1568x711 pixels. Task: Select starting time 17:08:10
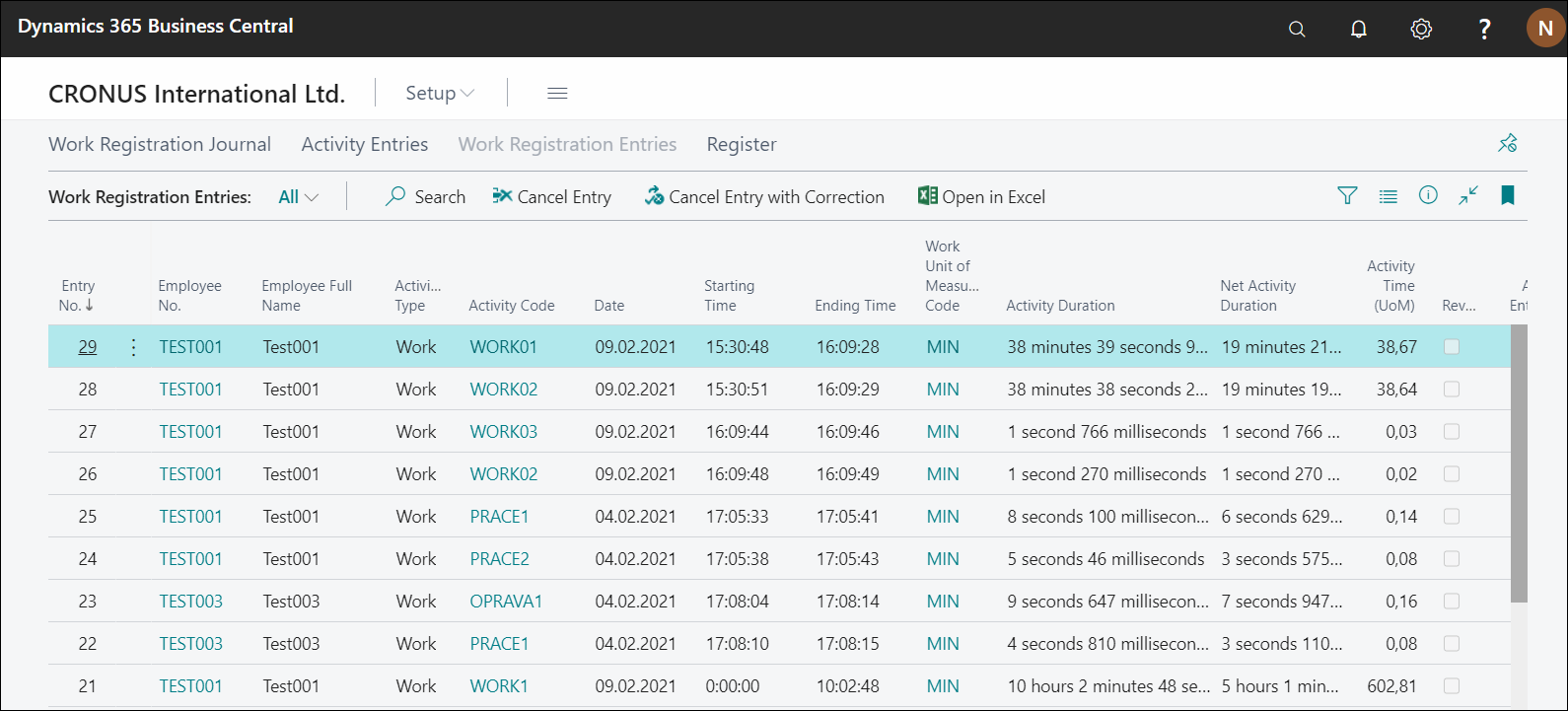click(x=737, y=644)
